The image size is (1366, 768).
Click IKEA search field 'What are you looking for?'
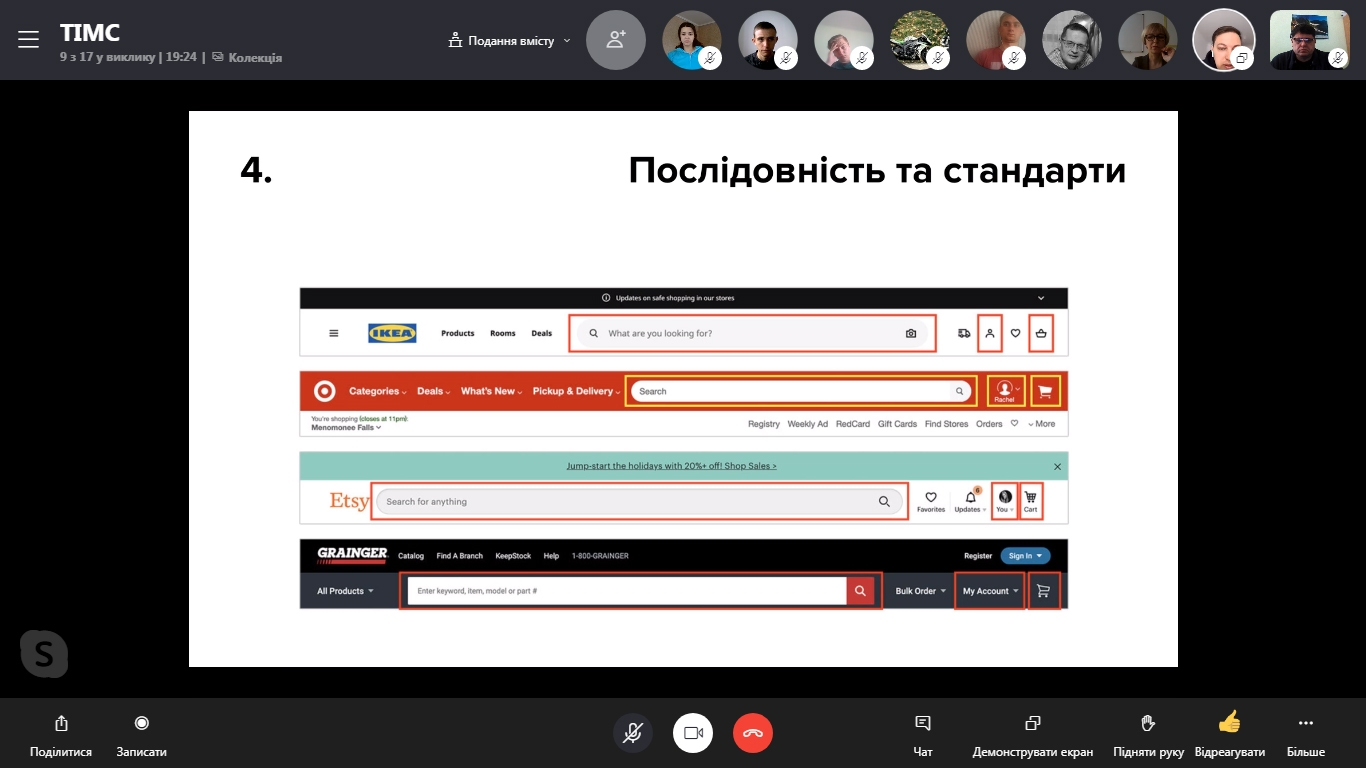753,333
